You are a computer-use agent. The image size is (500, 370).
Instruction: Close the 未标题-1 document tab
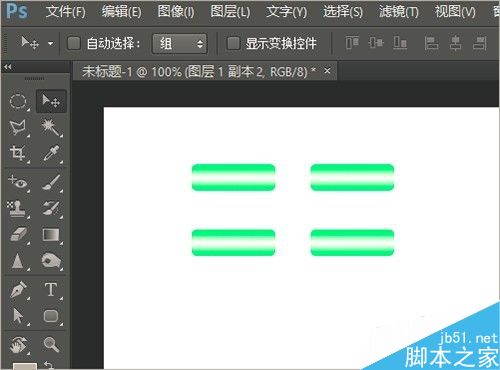[327, 71]
